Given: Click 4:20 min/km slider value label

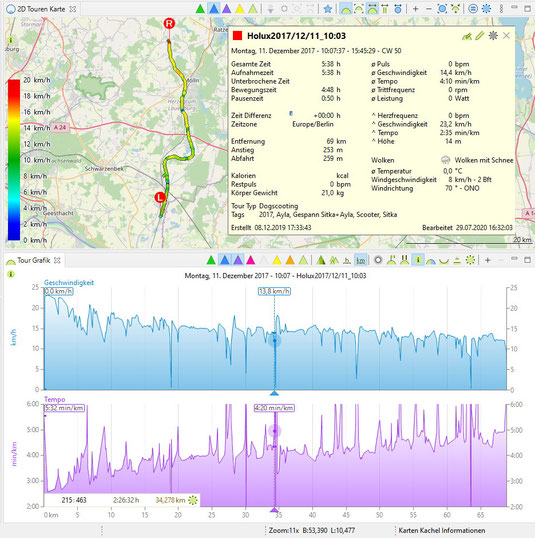Looking at the screenshot, I should tap(274, 408).
